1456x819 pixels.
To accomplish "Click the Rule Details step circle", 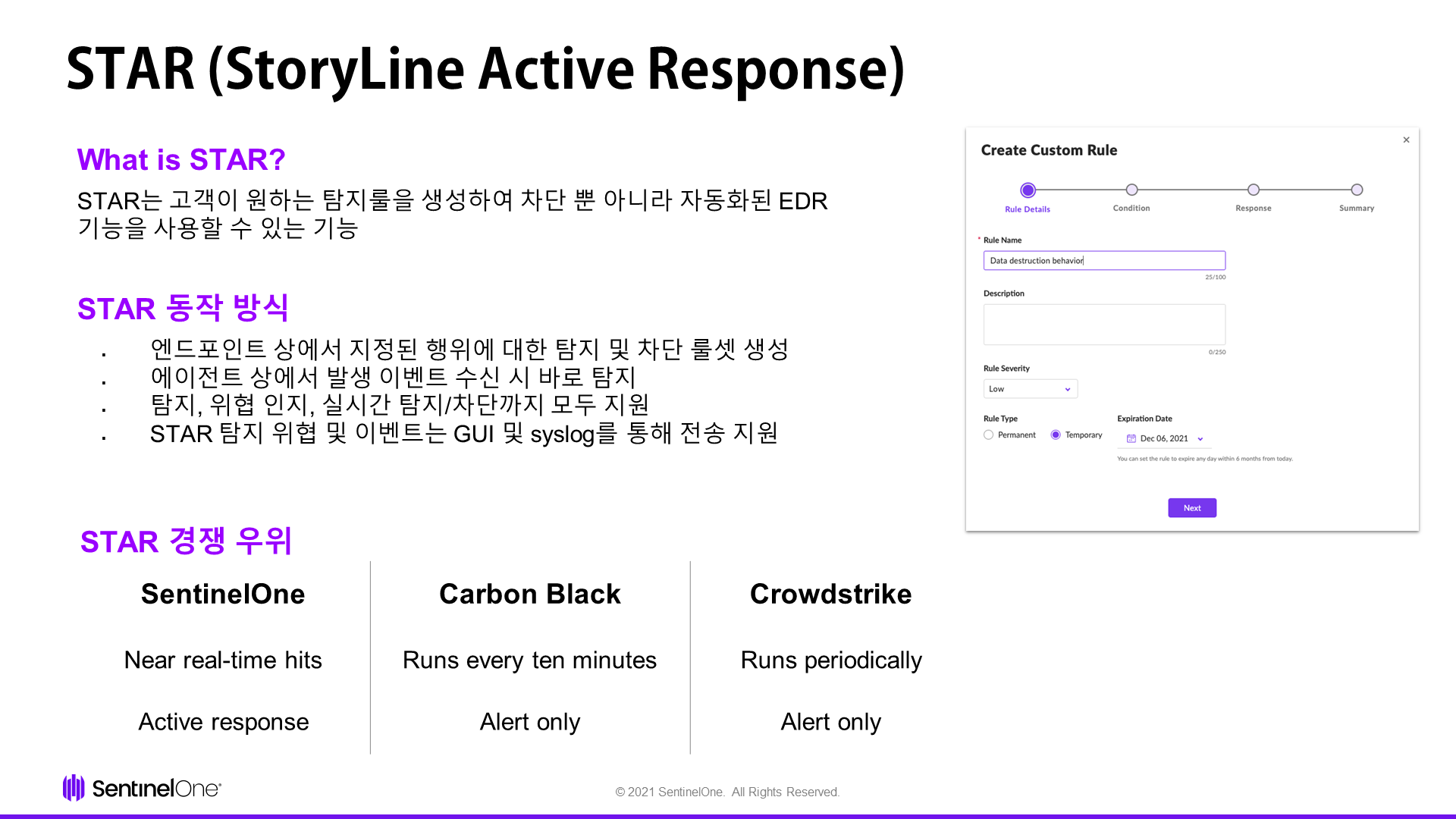I will [x=1028, y=190].
